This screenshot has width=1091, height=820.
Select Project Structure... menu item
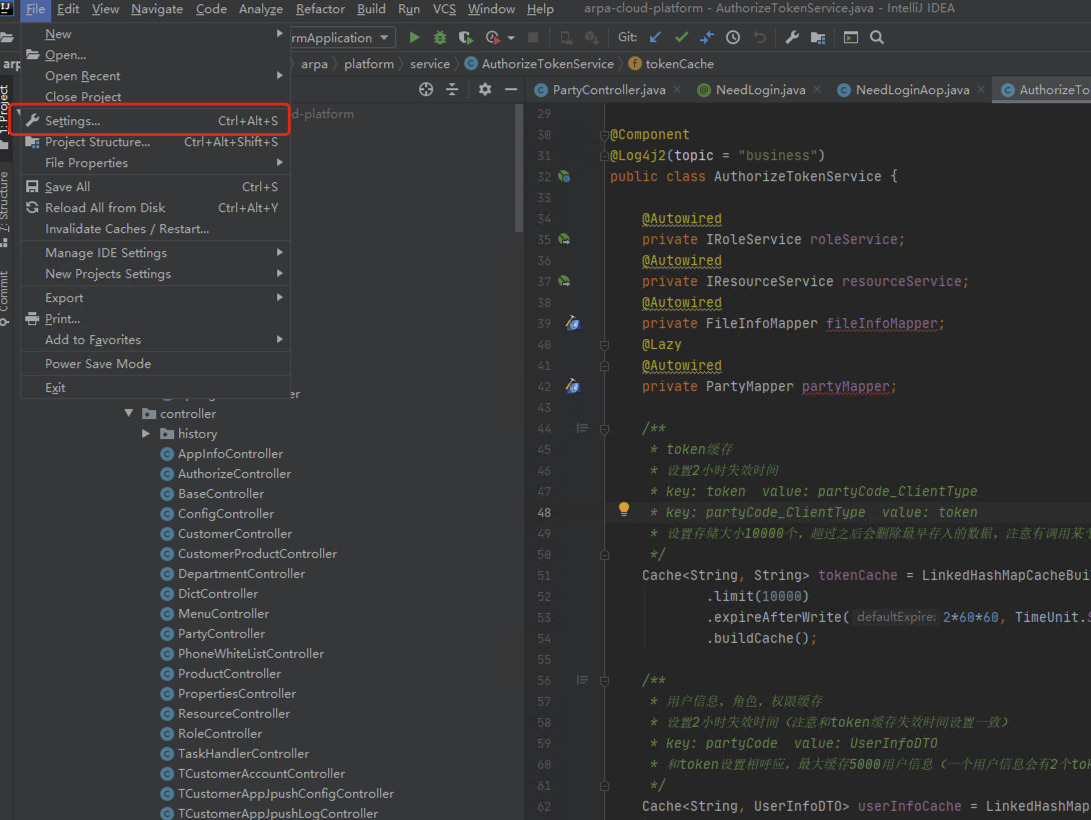point(155,142)
